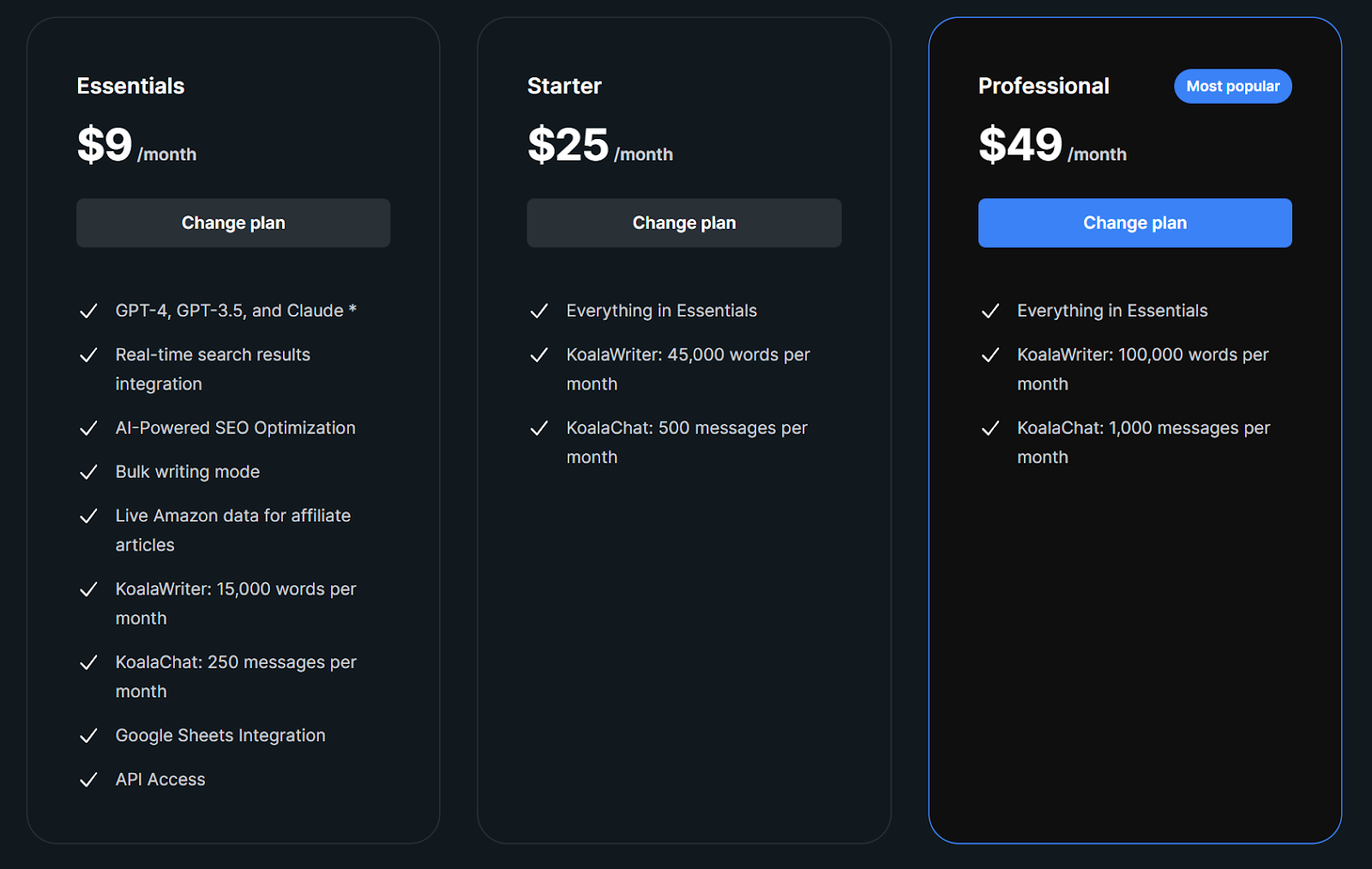Click checkmark next to Real-time search results

click(88, 355)
